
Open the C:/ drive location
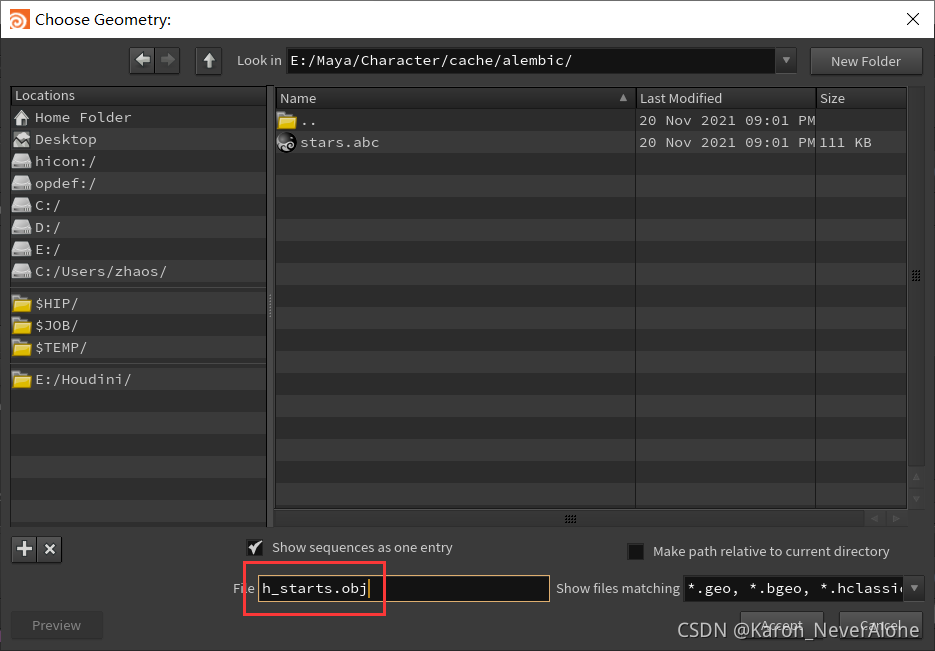coord(138,206)
